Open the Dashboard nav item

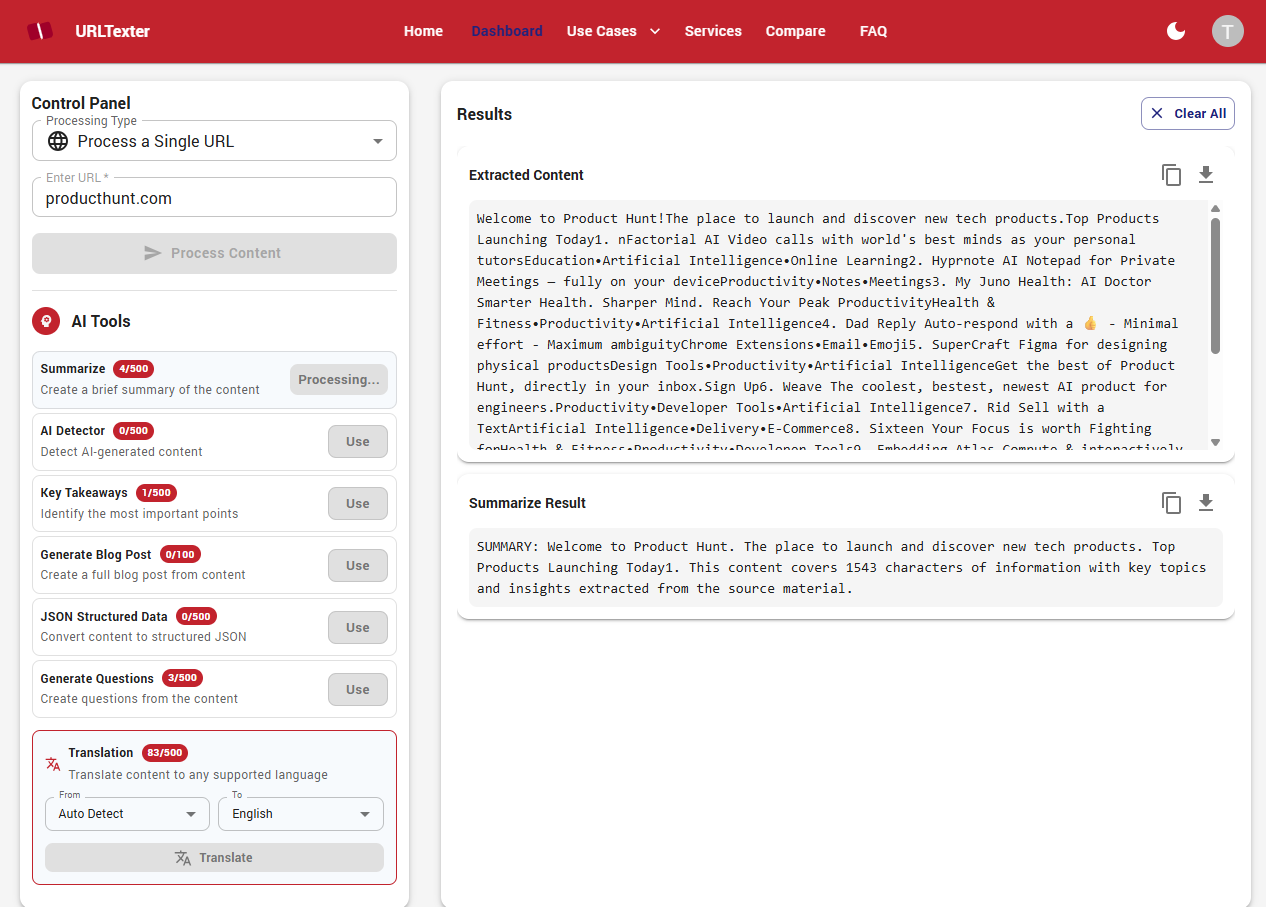click(507, 31)
